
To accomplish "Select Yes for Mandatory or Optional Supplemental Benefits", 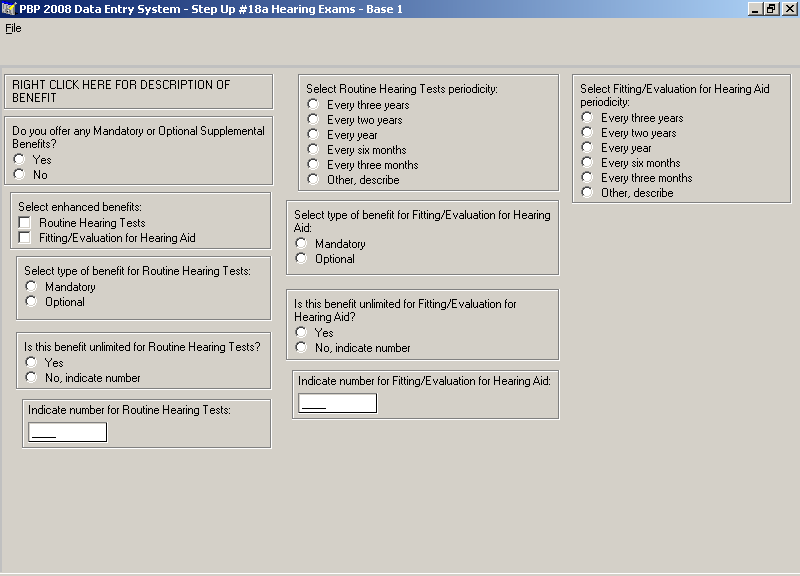I will tap(19, 159).
